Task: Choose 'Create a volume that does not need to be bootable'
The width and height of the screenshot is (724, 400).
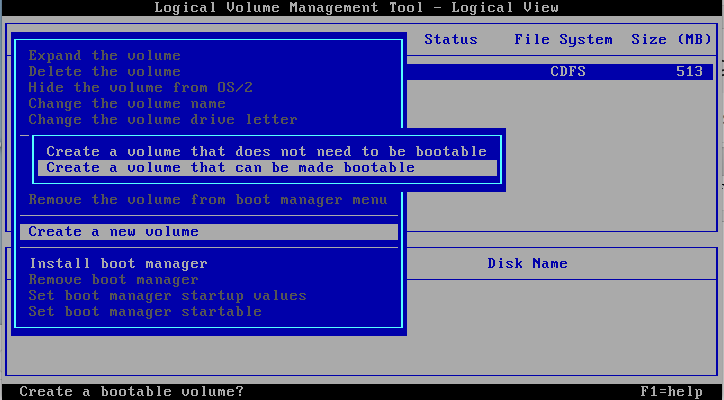Action: [266, 152]
